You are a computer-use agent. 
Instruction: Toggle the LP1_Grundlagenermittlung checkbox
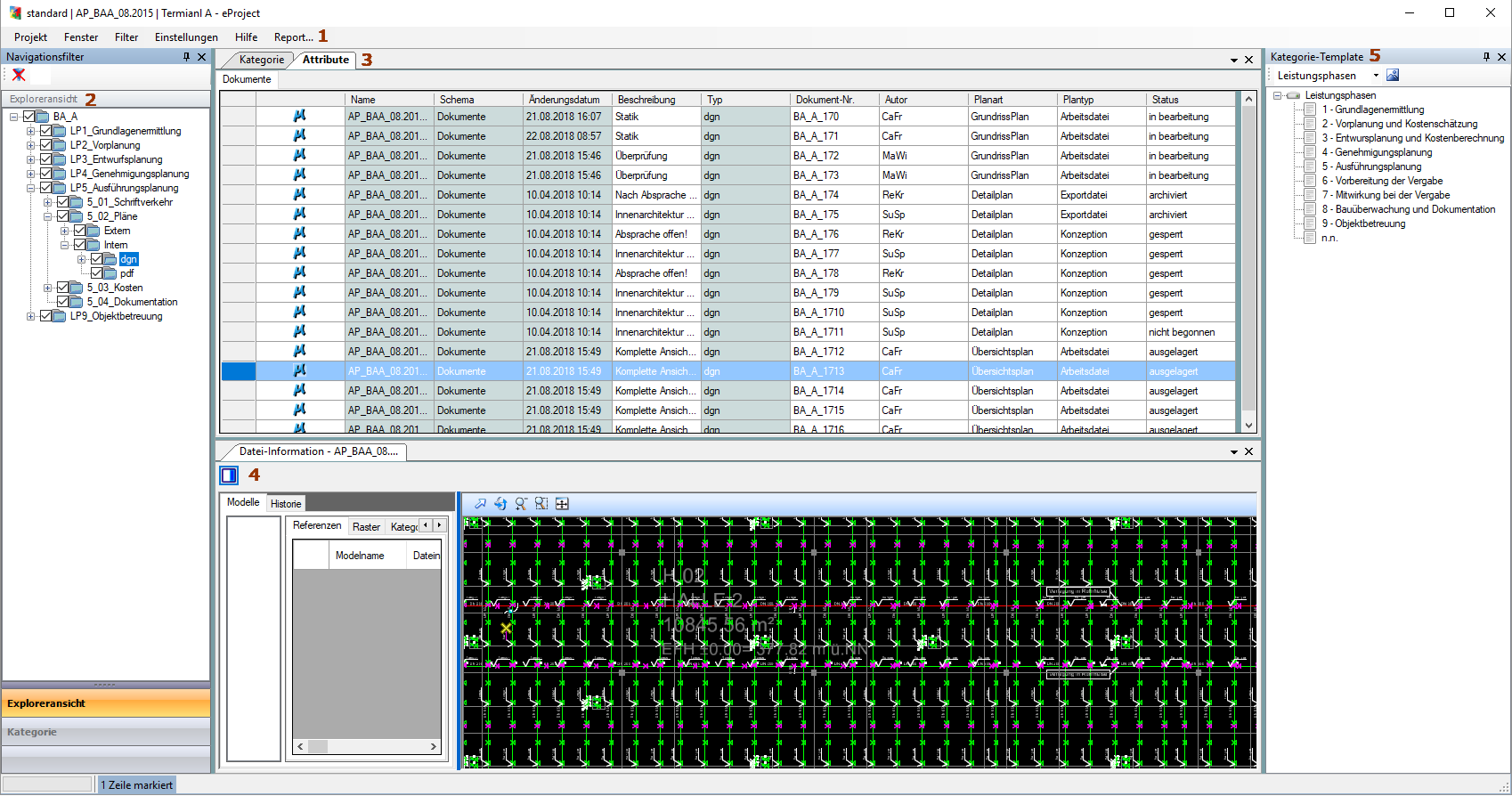pyautogui.click(x=46, y=131)
